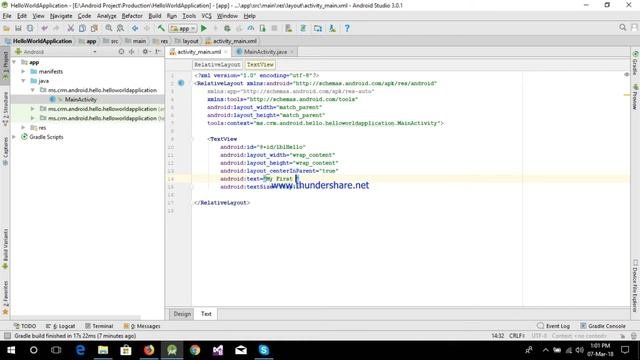Expand the res folder
Viewport: 640px width, 360px height.
pyautogui.click(x=24, y=128)
